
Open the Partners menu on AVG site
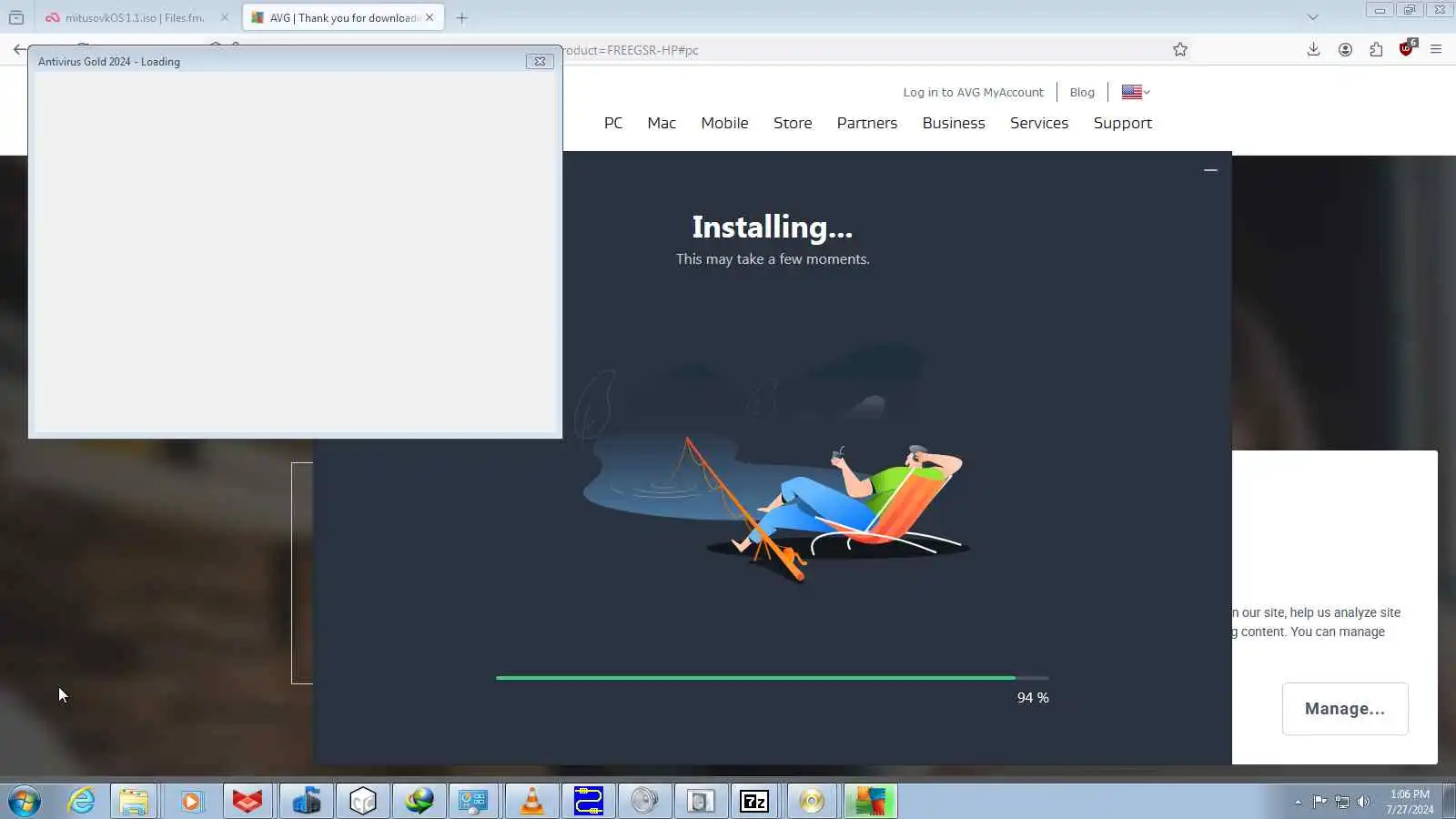[x=867, y=123]
